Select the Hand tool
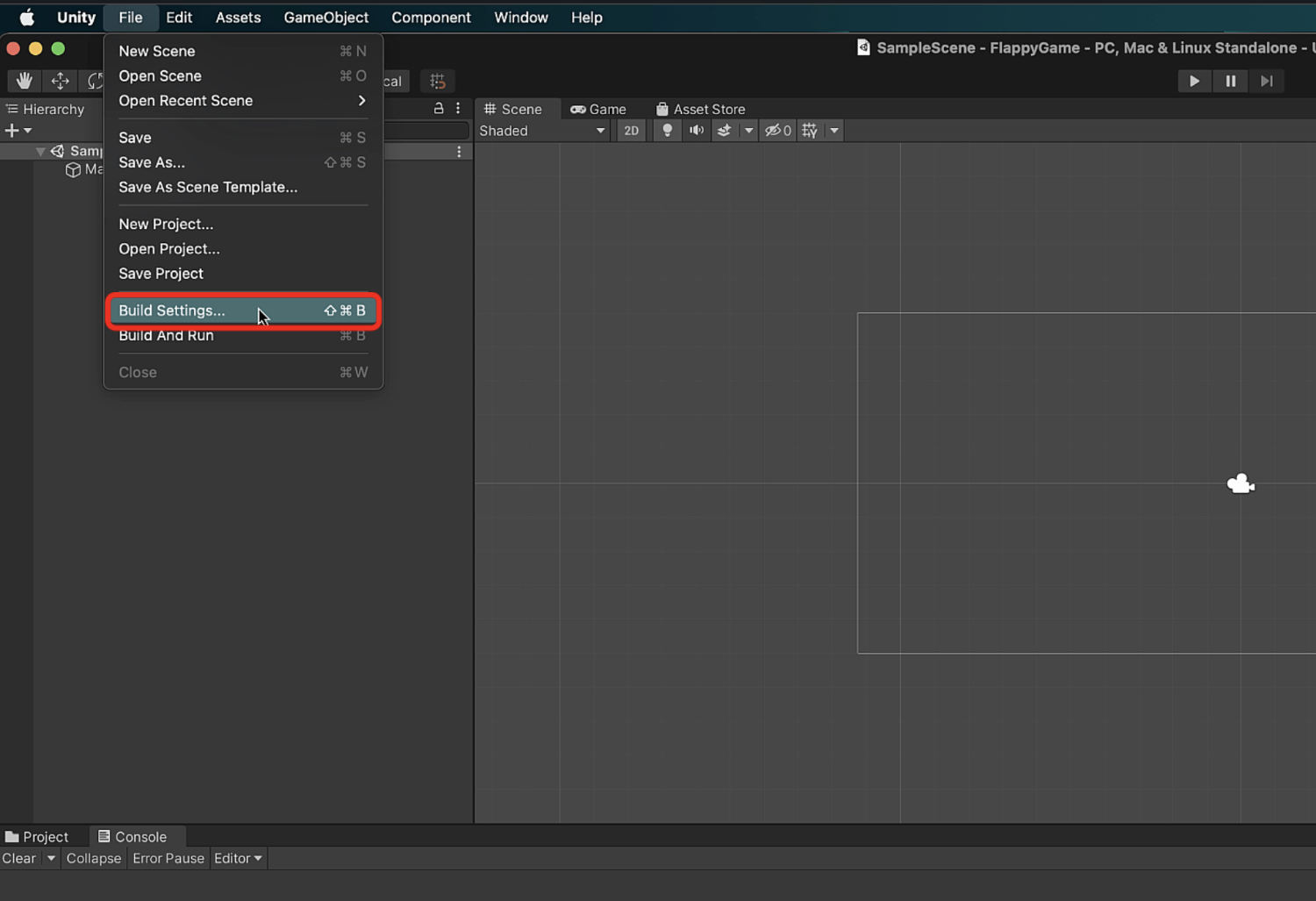The image size is (1316, 901). 24,81
